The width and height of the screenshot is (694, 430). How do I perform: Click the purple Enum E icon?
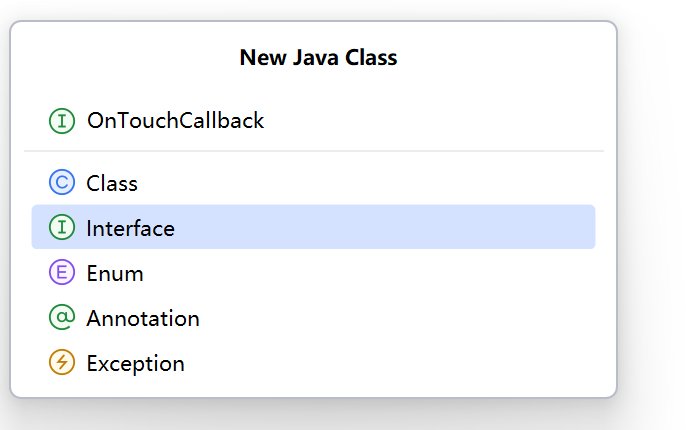pyautogui.click(x=62, y=273)
